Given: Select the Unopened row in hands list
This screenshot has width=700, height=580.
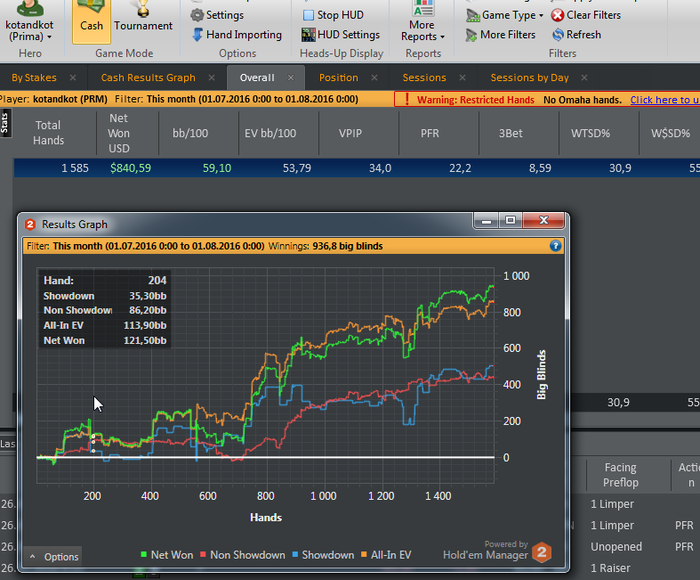Looking at the screenshot, I should [616, 547].
